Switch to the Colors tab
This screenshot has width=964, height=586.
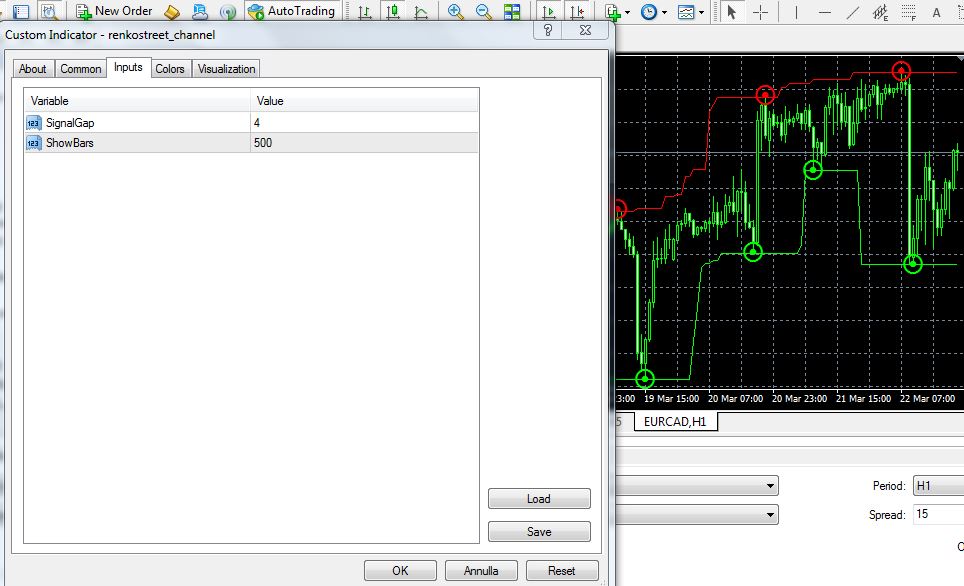coord(170,69)
